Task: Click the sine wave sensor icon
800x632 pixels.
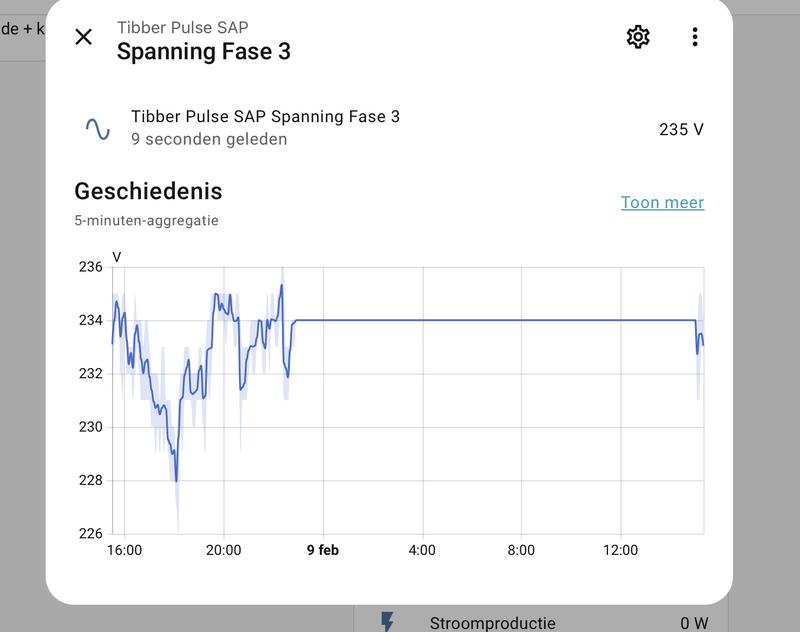Action: point(96,126)
